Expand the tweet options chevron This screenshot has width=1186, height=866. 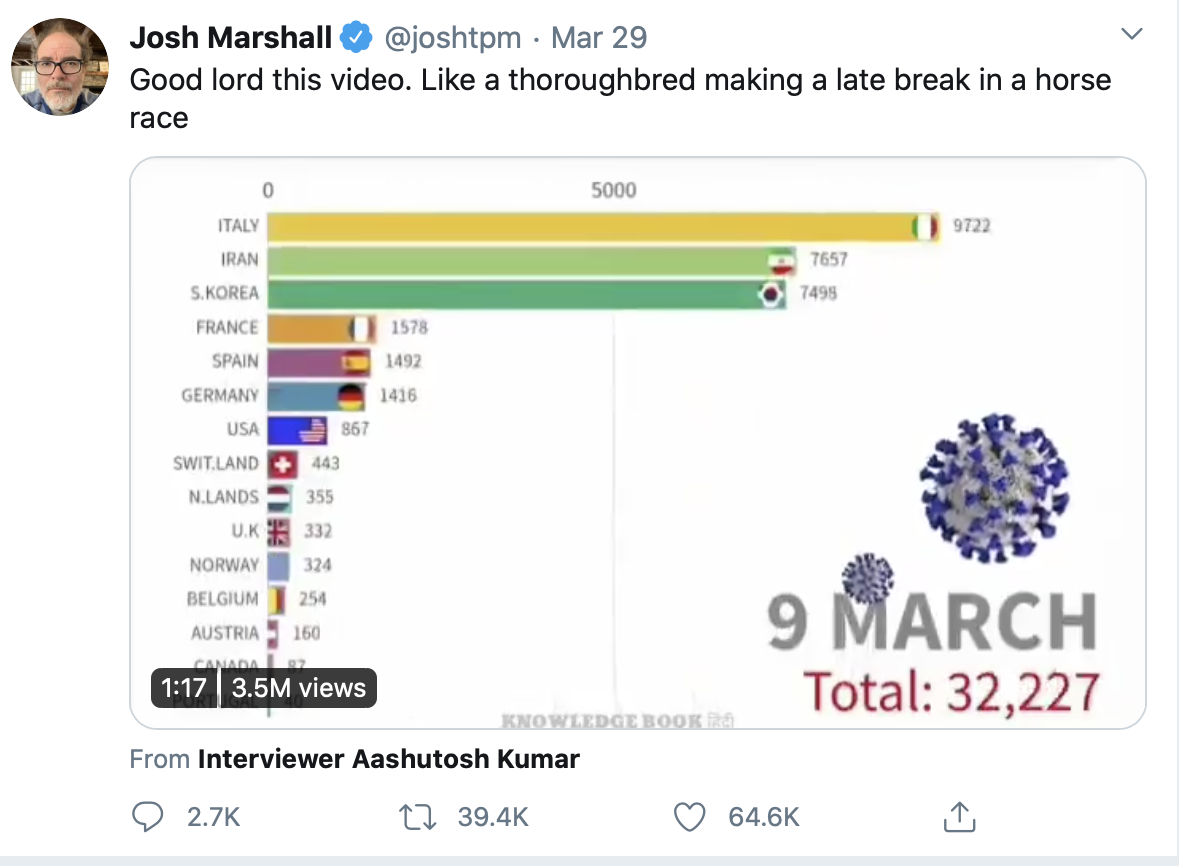1132,33
